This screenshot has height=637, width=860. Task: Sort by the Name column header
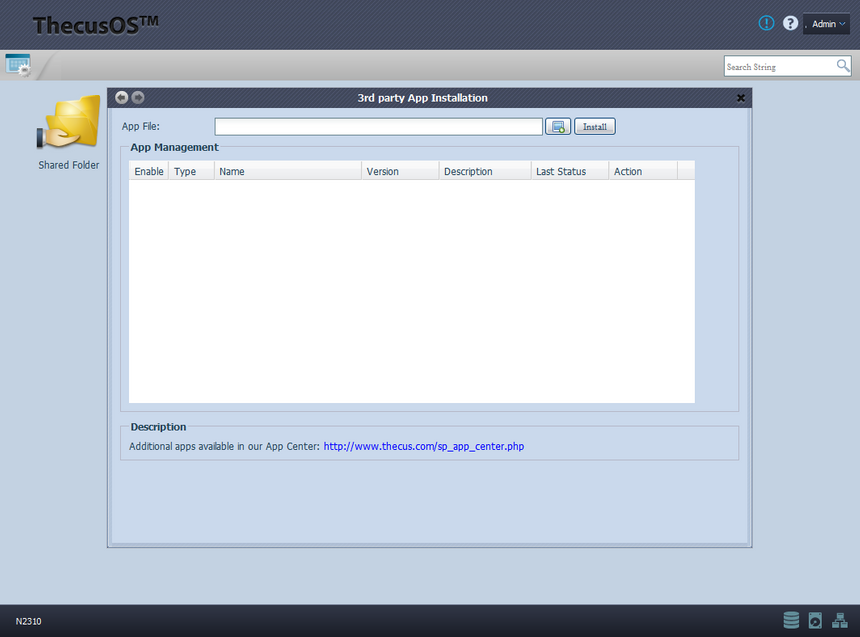(287, 171)
